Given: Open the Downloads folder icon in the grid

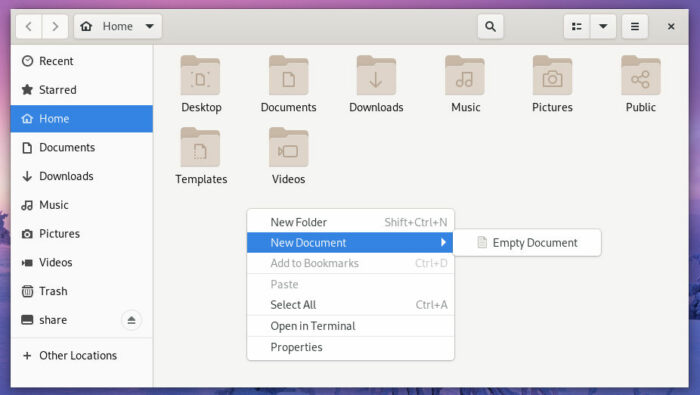Looking at the screenshot, I should [376, 84].
